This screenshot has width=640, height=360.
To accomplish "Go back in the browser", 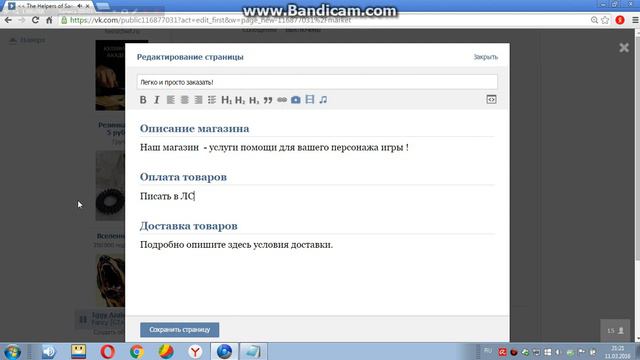I will (8, 20).
